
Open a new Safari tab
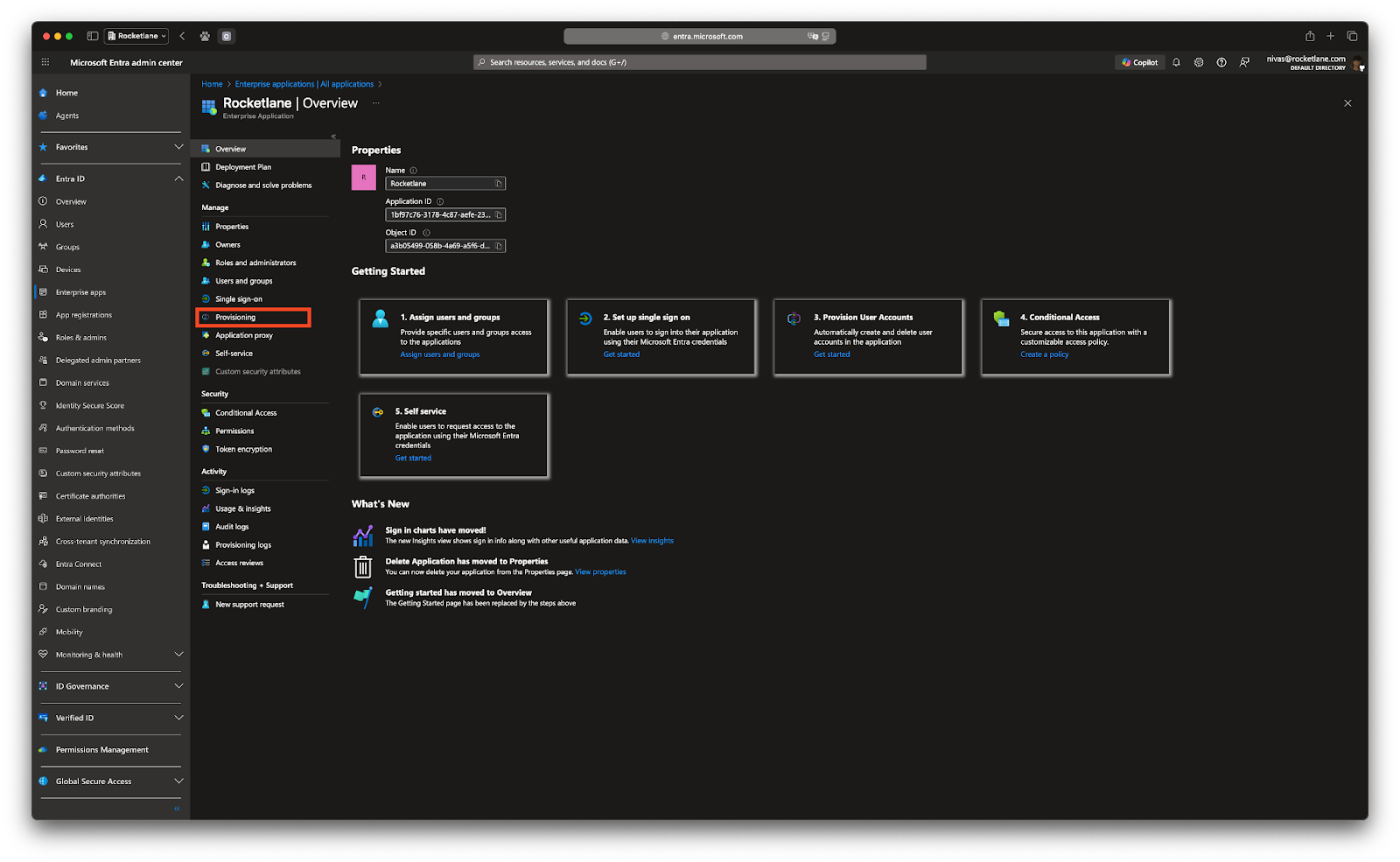(x=1331, y=36)
